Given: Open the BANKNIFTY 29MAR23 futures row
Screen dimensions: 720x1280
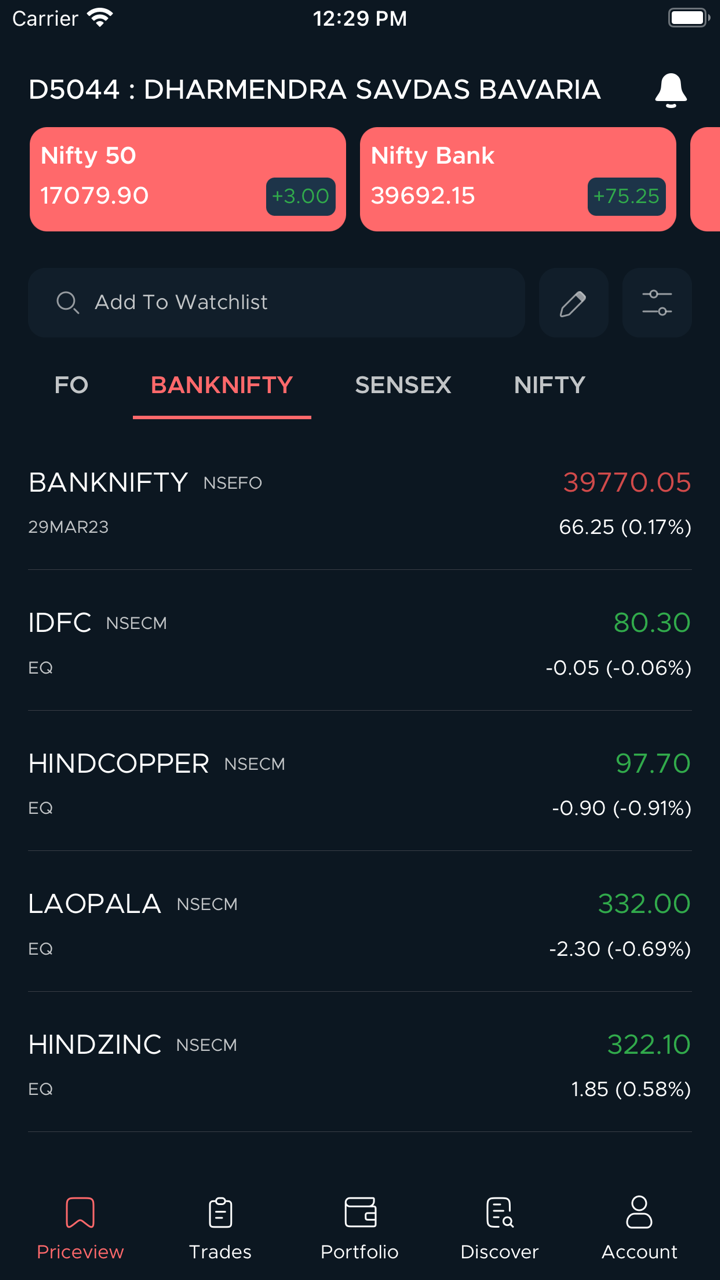Looking at the screenshot, I should pos(360,502).
